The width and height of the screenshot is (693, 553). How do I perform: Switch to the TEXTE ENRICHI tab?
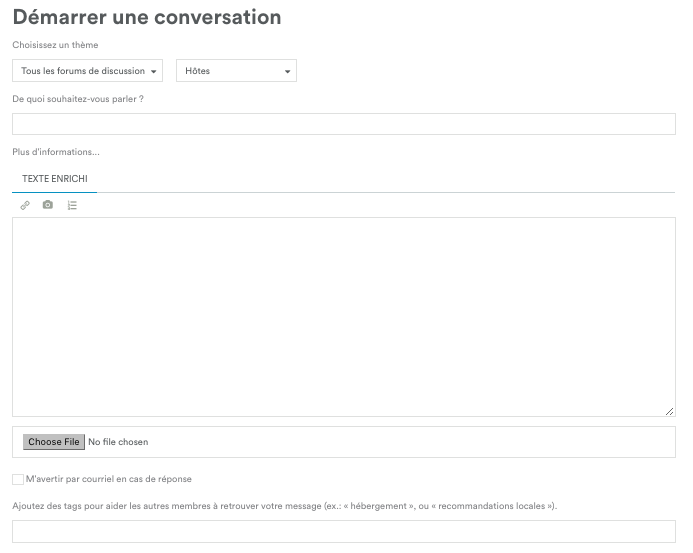(x=55, y=178)
